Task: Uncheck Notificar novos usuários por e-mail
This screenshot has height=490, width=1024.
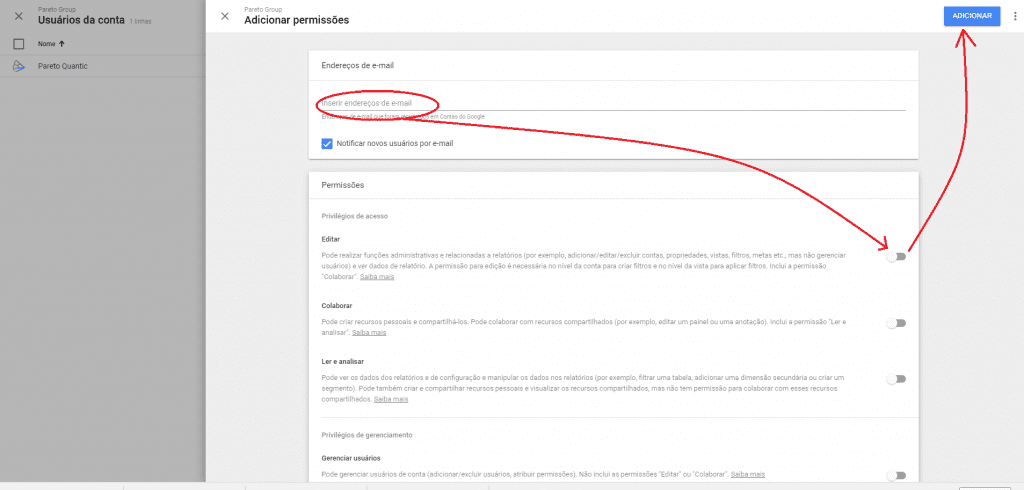Action: 327,143
